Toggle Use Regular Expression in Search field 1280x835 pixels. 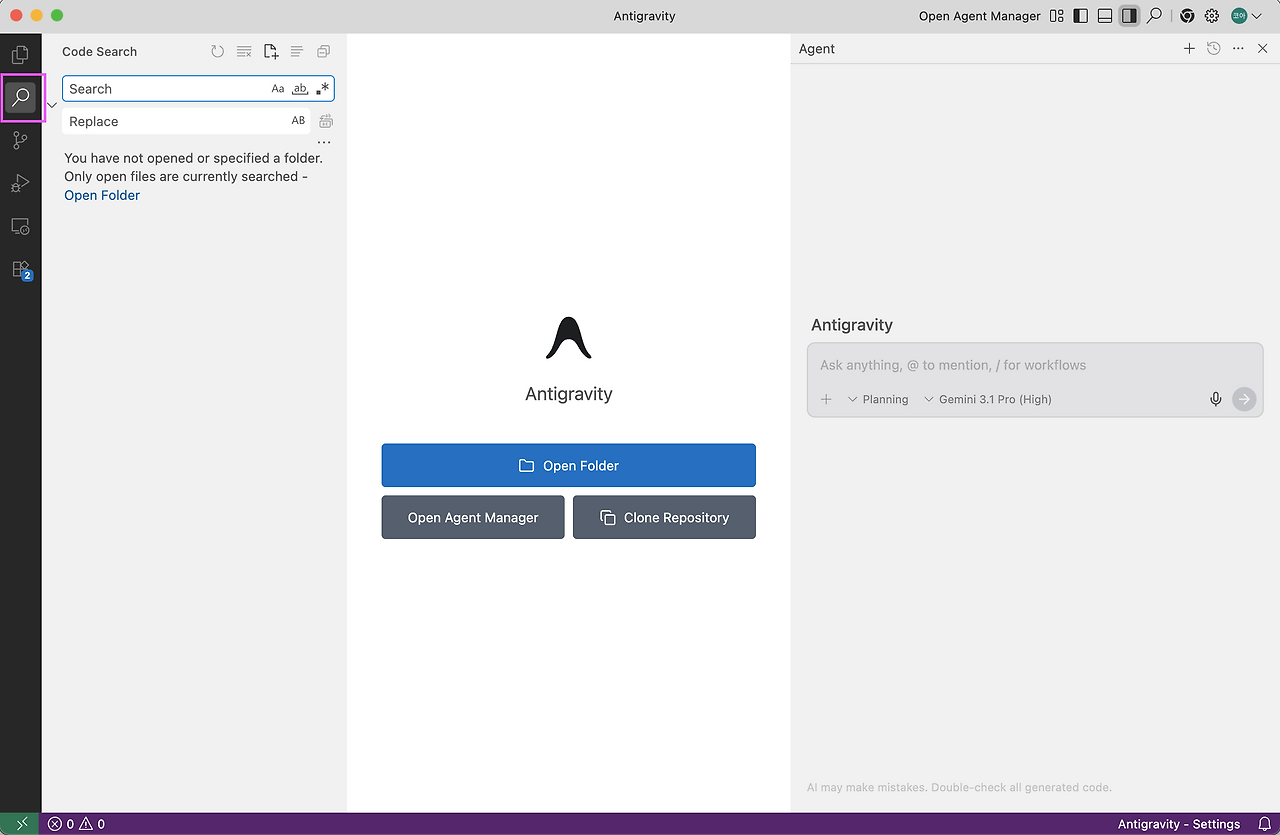pos(322,89)
